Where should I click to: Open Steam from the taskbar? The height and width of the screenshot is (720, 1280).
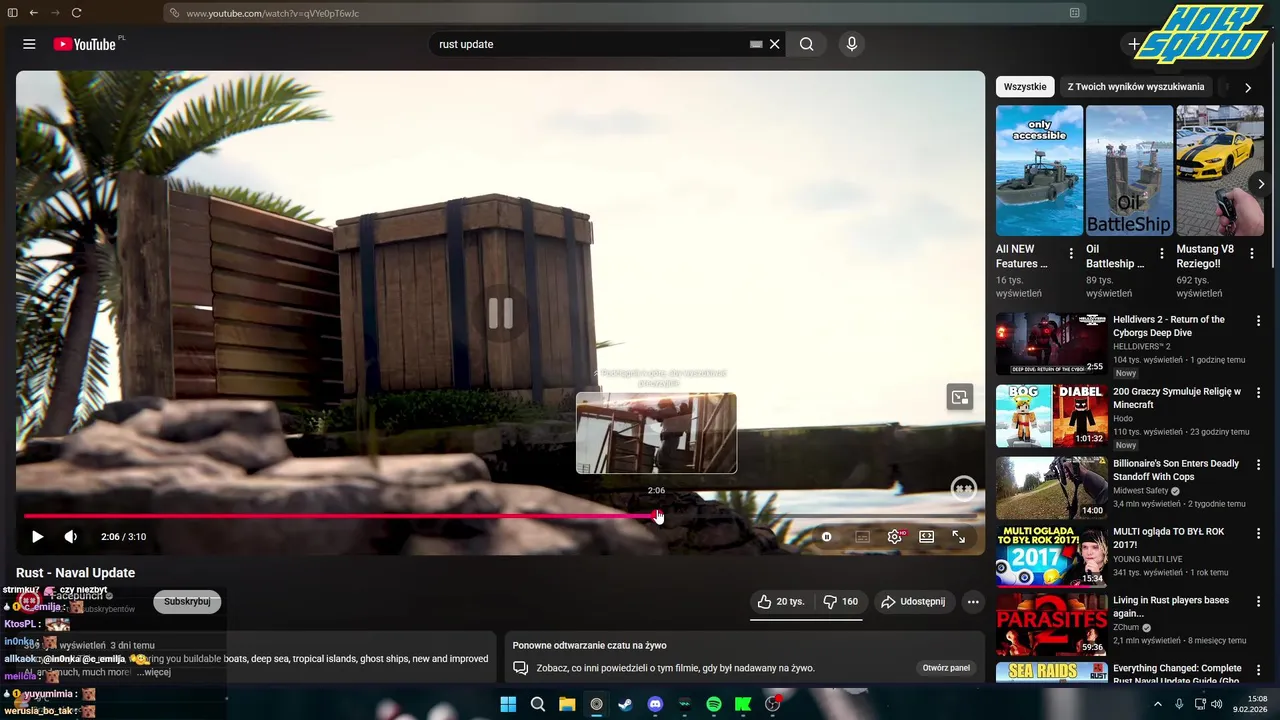[625, 705]
